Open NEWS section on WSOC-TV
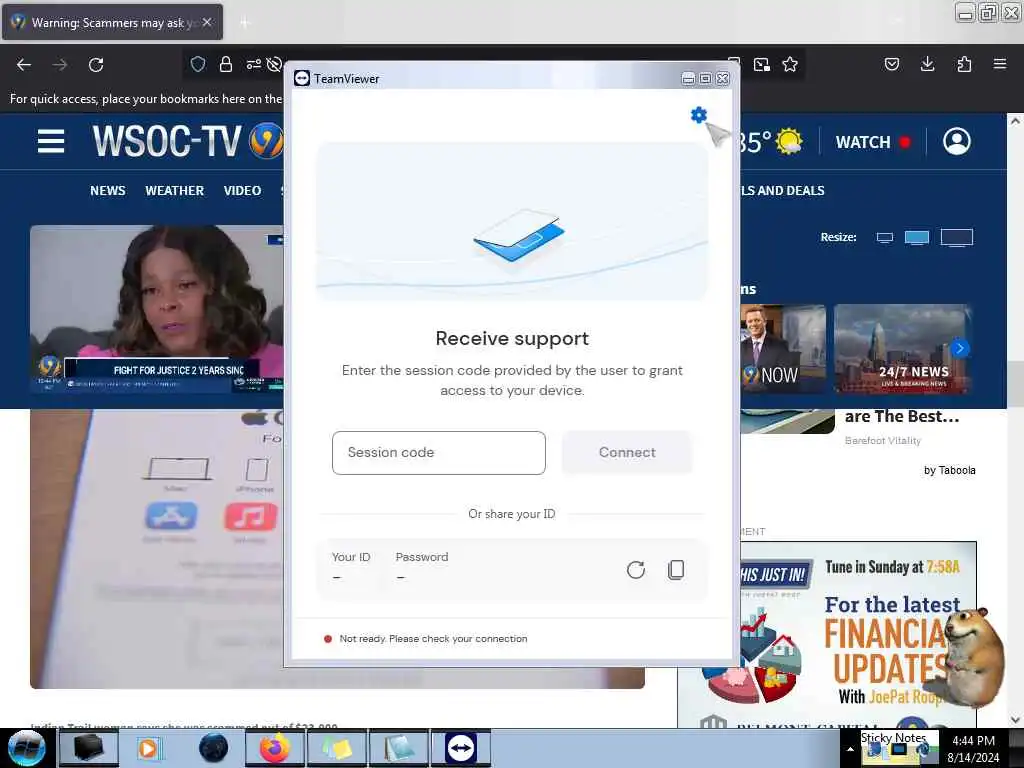 point(108,191)
